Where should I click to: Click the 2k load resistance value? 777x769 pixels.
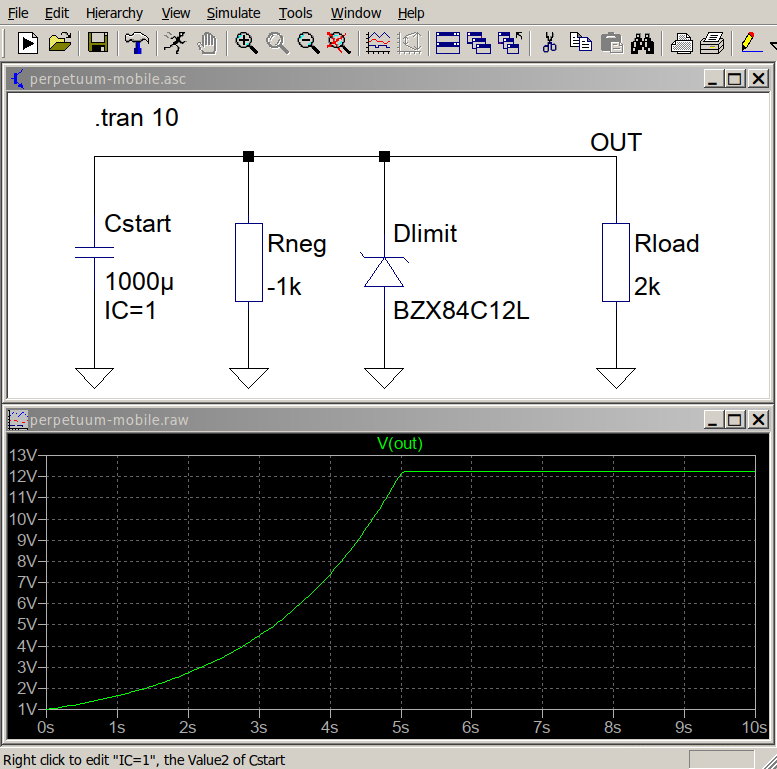click(x=647, y=286)
